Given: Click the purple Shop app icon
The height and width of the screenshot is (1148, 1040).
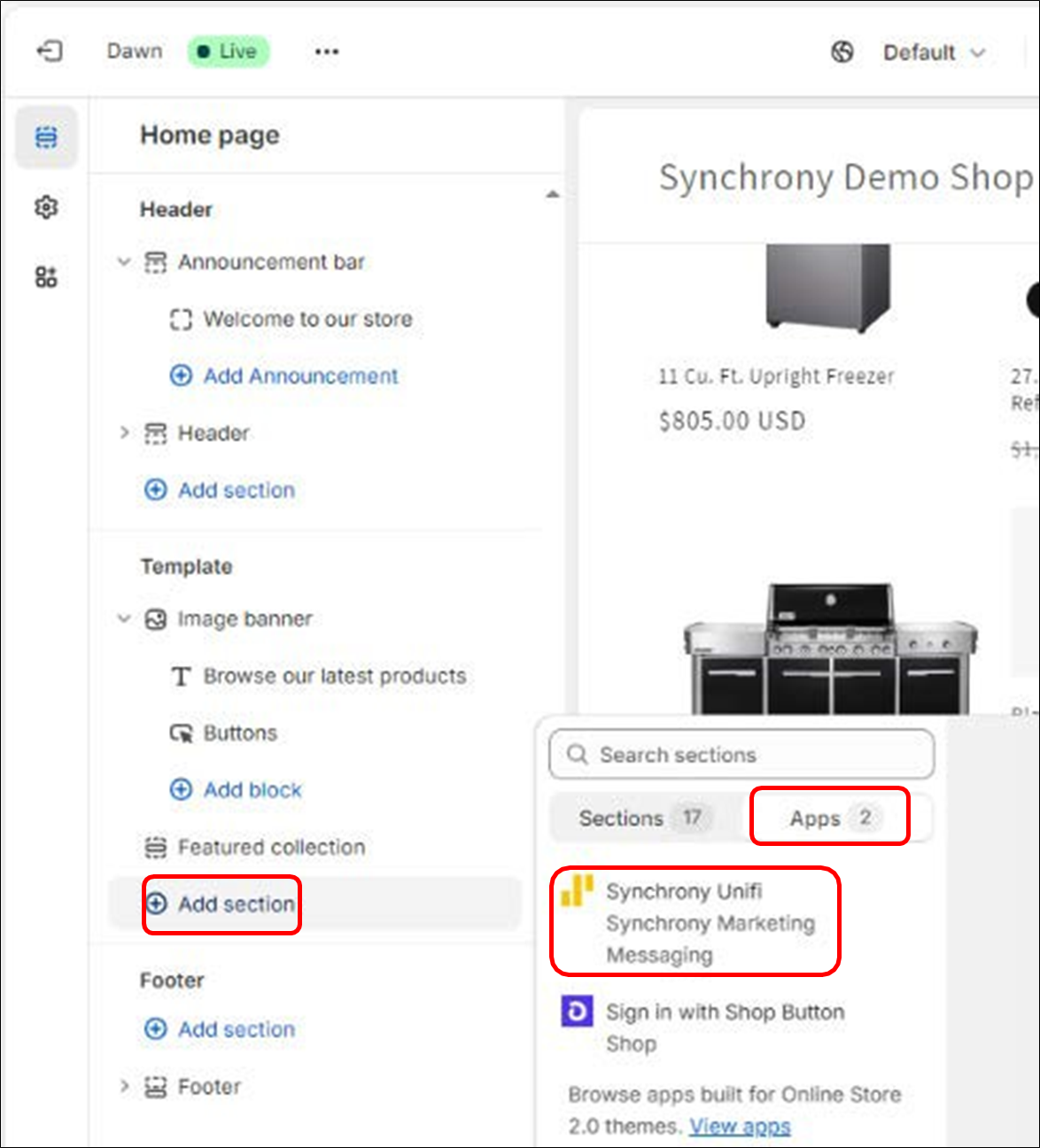Looking at the screenshot, I should tap(578, 1011).
